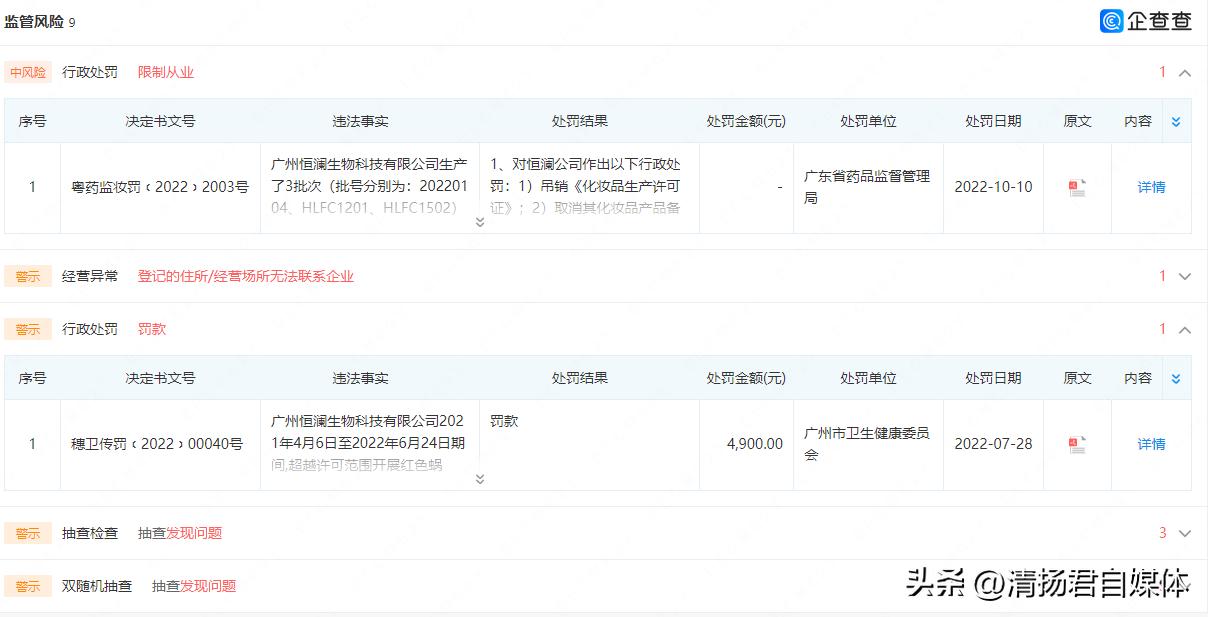1208x617 pixels.
Task: Collapse the first 行政处罚 section via its chevron
Action: point(1184,71)
